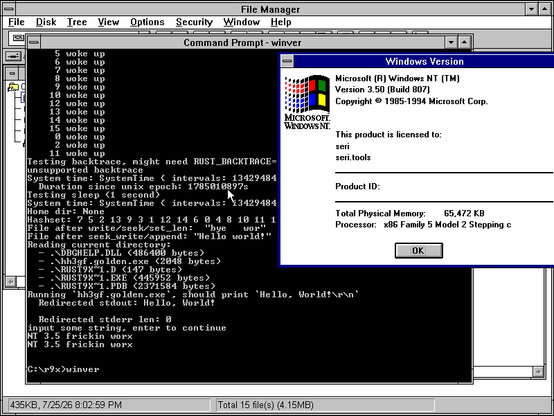Click the RUST9X~1.D (147 bytes) line
This screenshot has width=554, height=416.
click(x=110, y=270)
